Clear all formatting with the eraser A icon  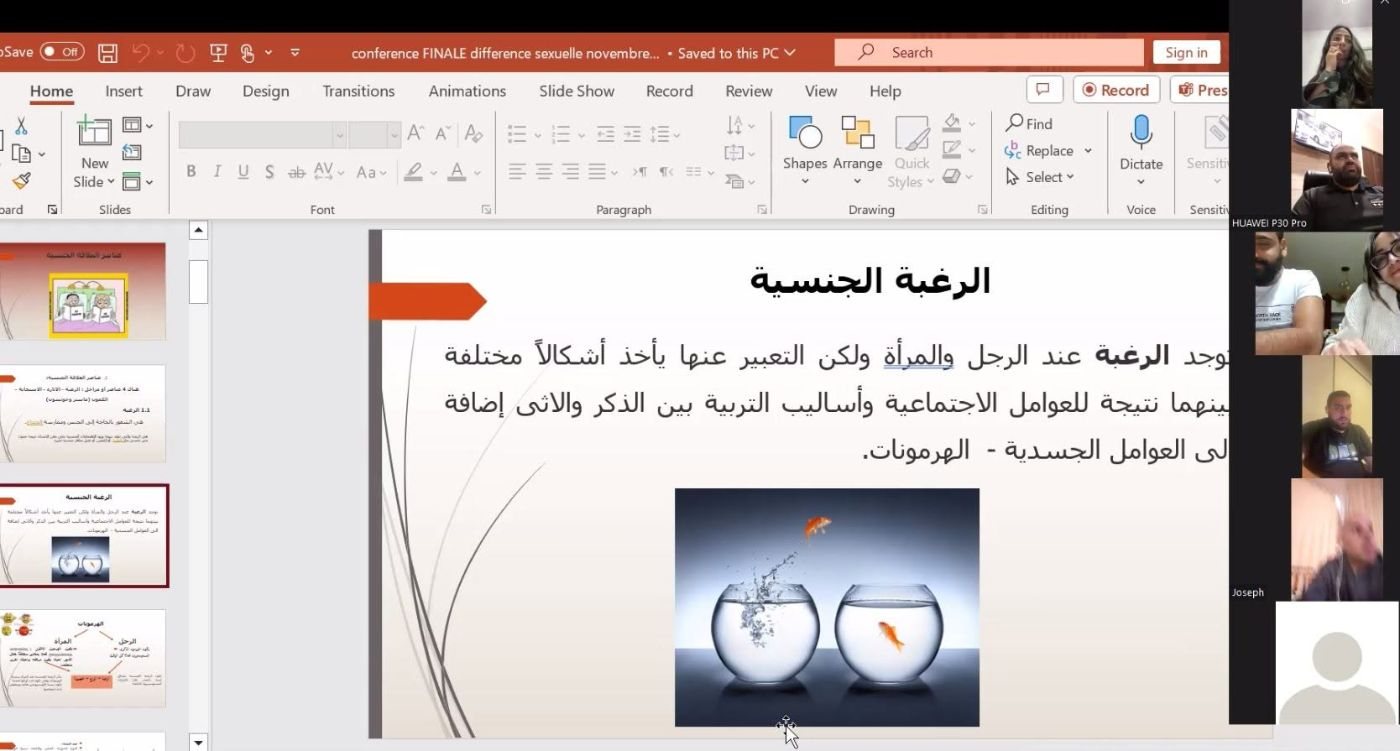(473, 133)
